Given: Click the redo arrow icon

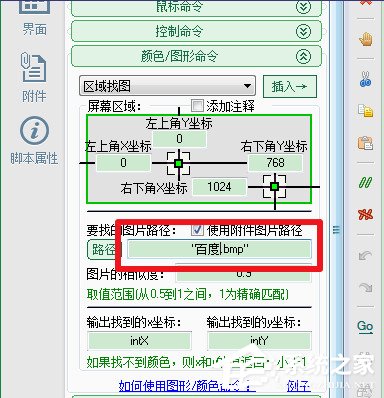Looking at the screenshot, I should 365,287.
